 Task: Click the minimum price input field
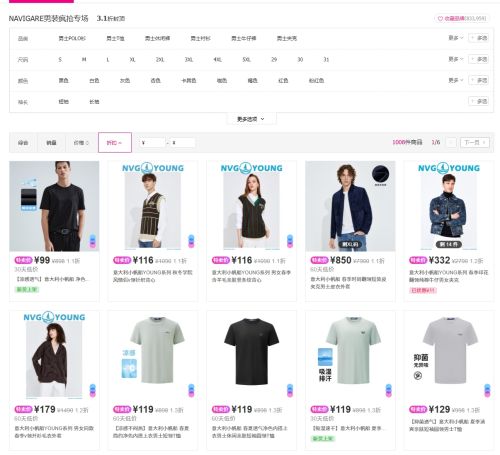152,143
